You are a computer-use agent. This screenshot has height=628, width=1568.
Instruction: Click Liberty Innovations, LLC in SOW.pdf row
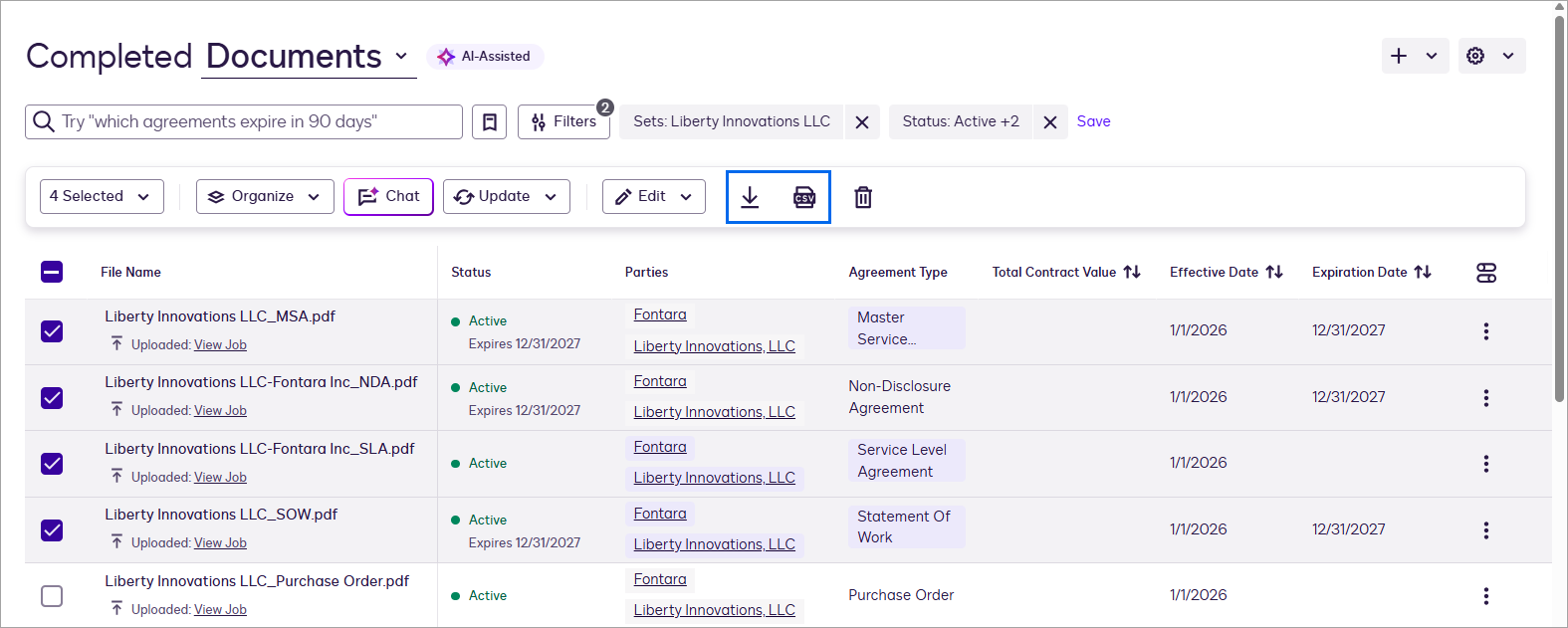[x=714, y=544]
